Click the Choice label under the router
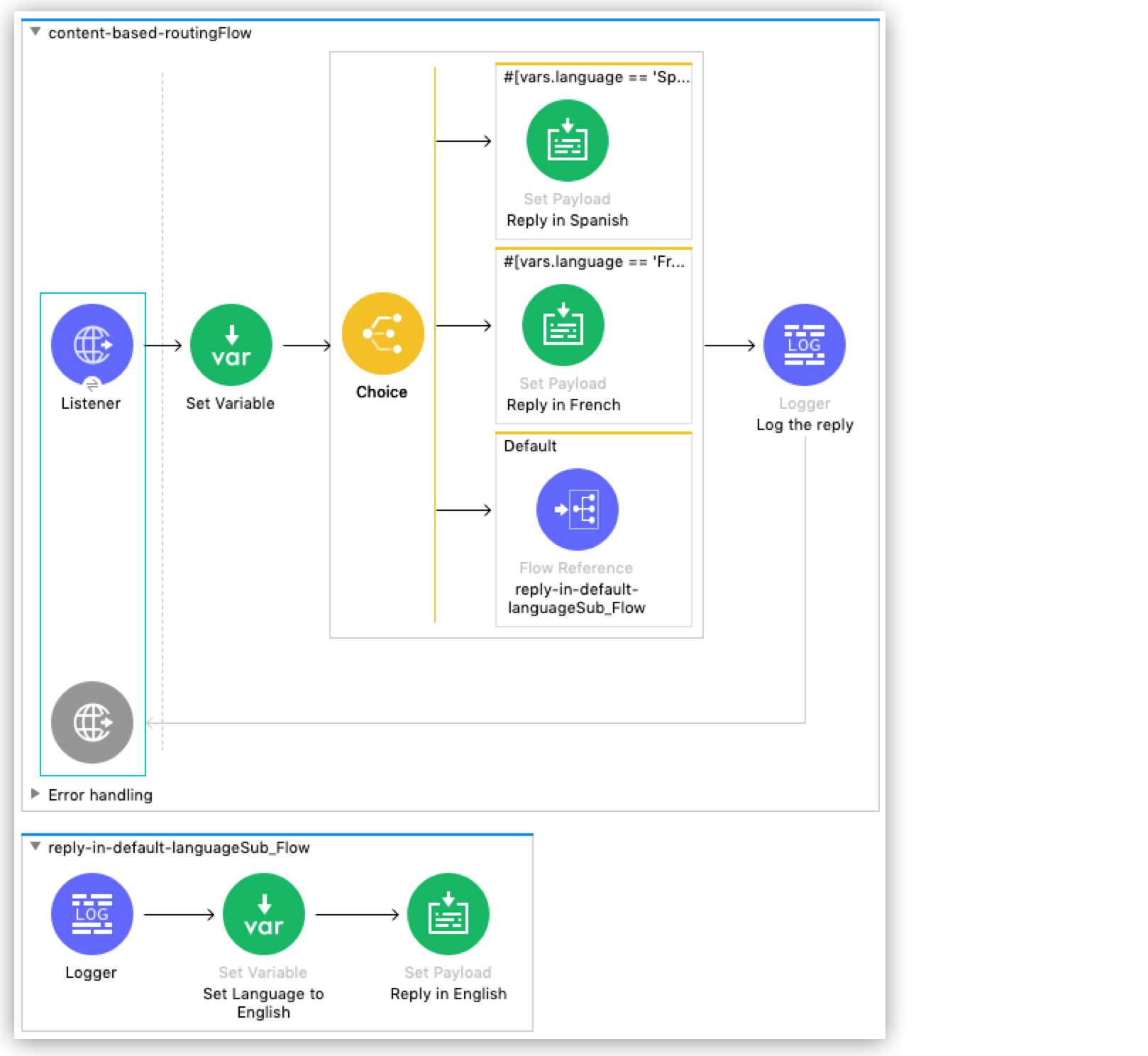Viewport: 1148px width, 1056px height. pos(382,392)
